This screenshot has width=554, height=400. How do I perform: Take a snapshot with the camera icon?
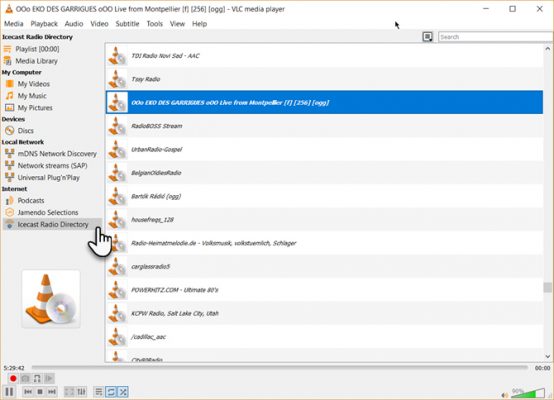(x=25, y=378)
